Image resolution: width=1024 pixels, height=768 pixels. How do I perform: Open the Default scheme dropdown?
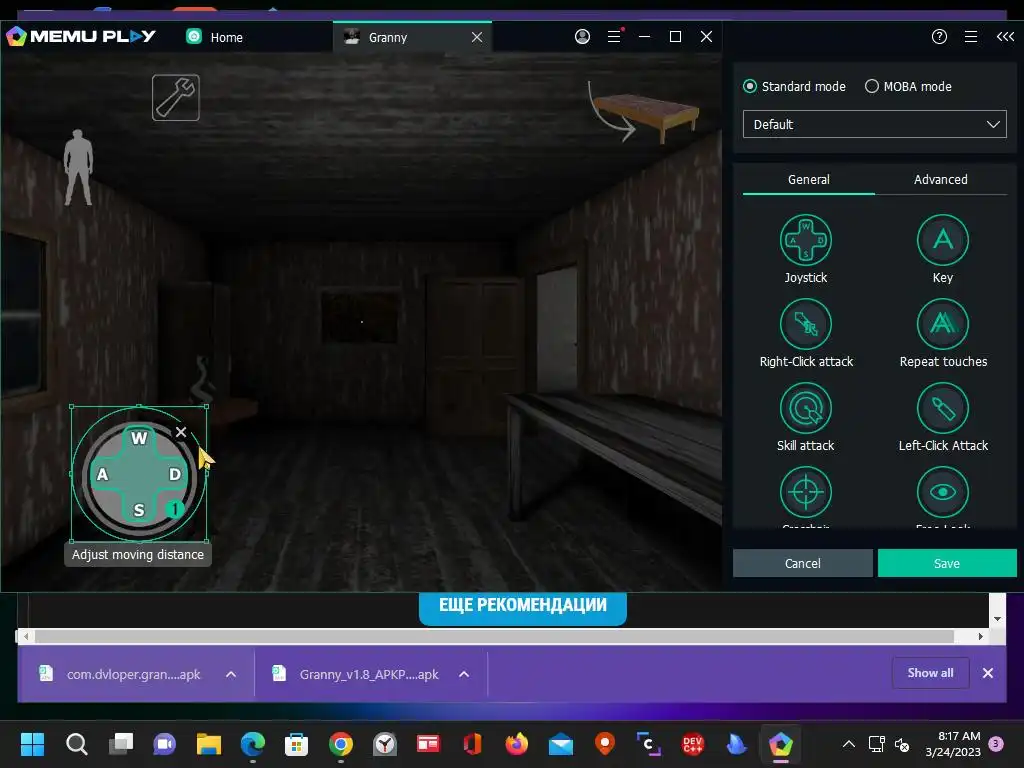(874, 124)
